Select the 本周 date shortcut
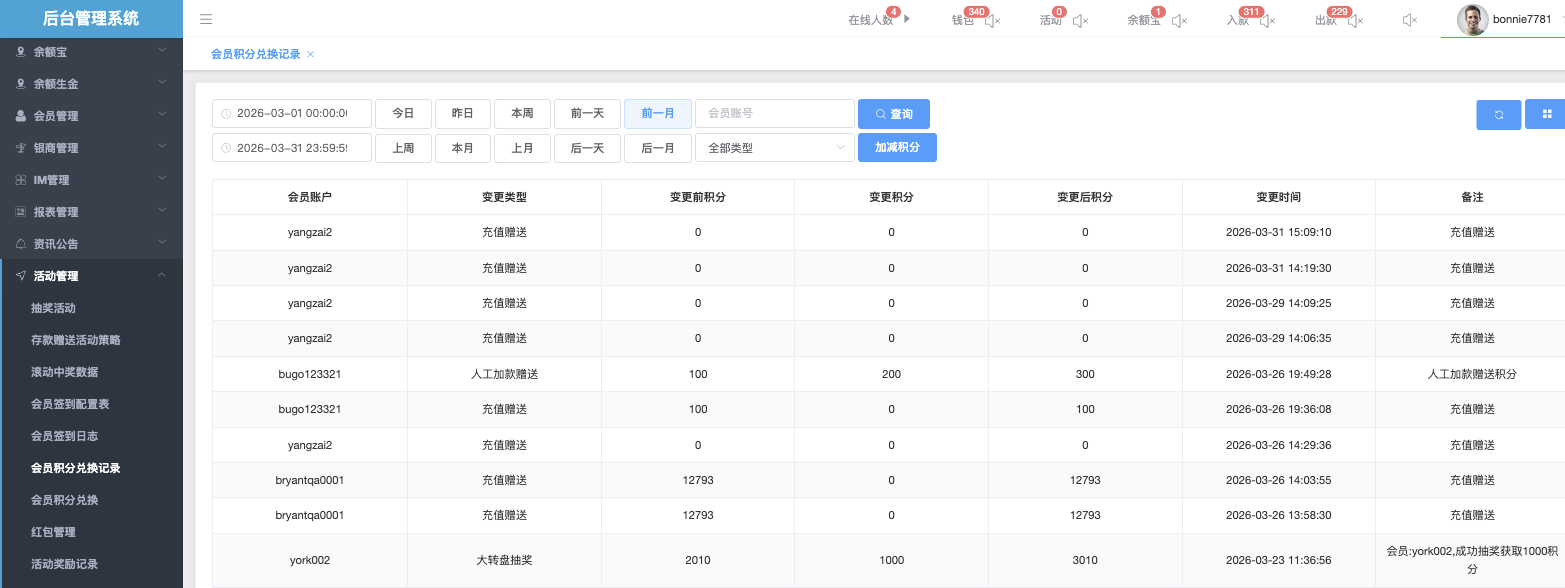 point(522,114)
